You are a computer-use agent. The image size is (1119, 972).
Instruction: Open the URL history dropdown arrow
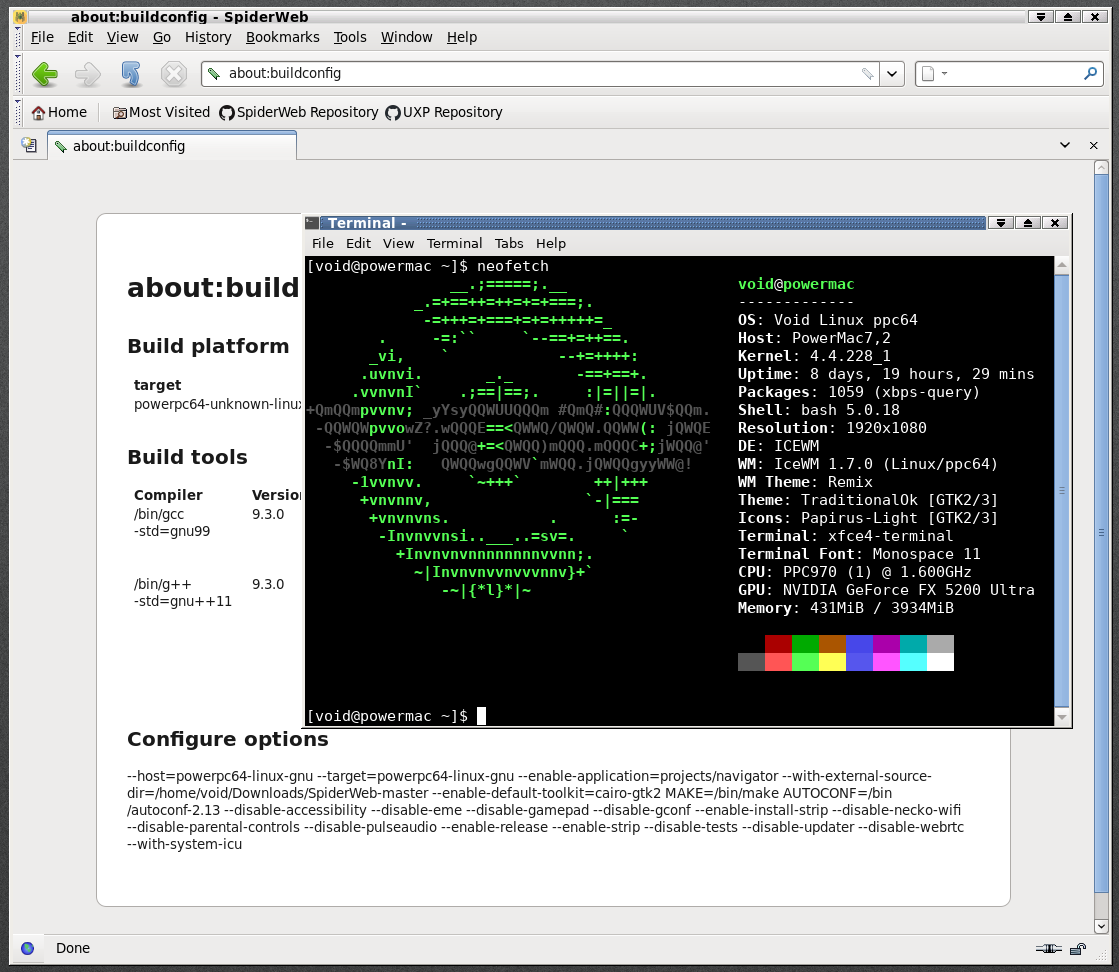(892, 74)
